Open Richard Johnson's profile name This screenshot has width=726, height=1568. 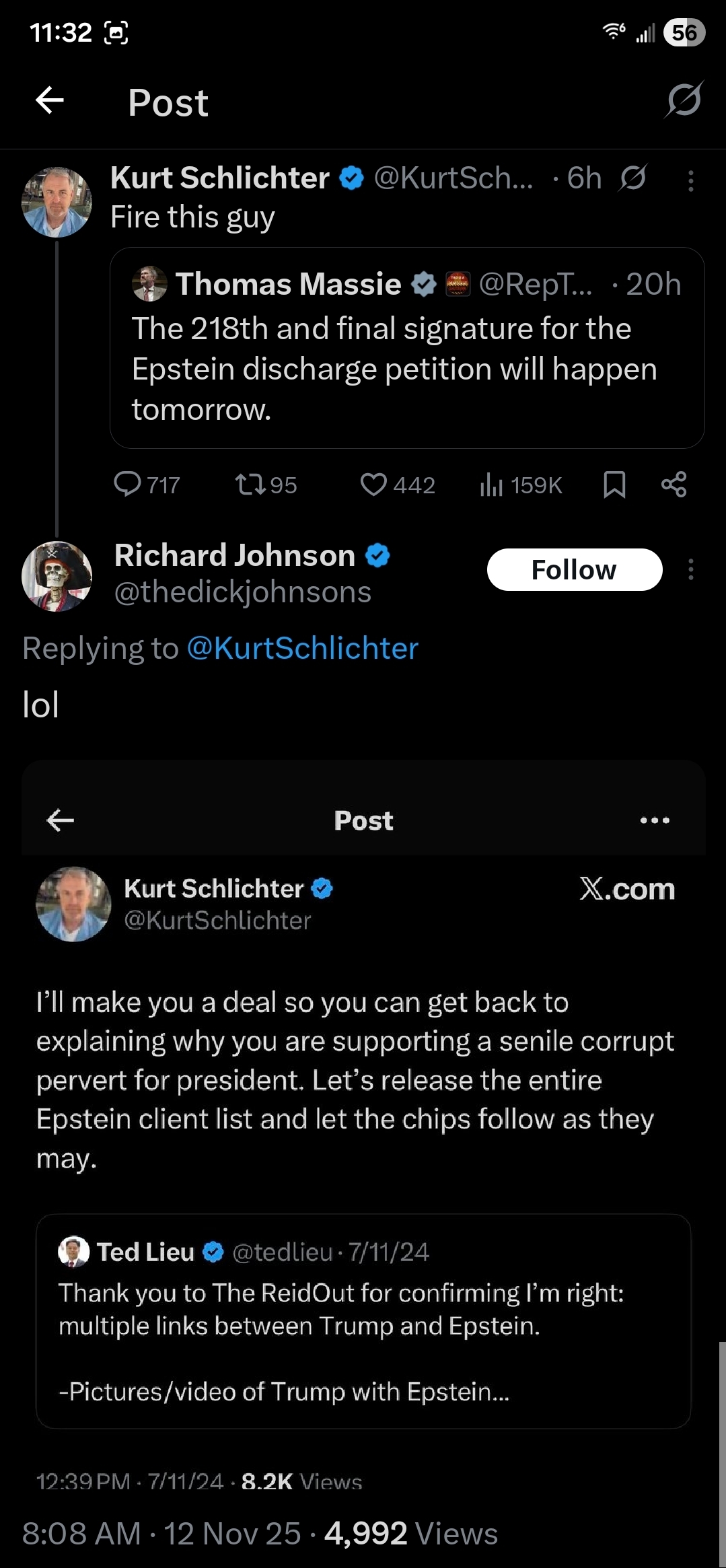pyautogui.click(x=235, y=556)
